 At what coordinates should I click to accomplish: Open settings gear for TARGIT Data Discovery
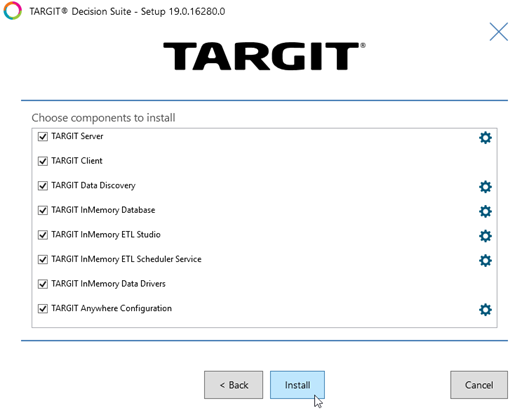tap(485, 187)
